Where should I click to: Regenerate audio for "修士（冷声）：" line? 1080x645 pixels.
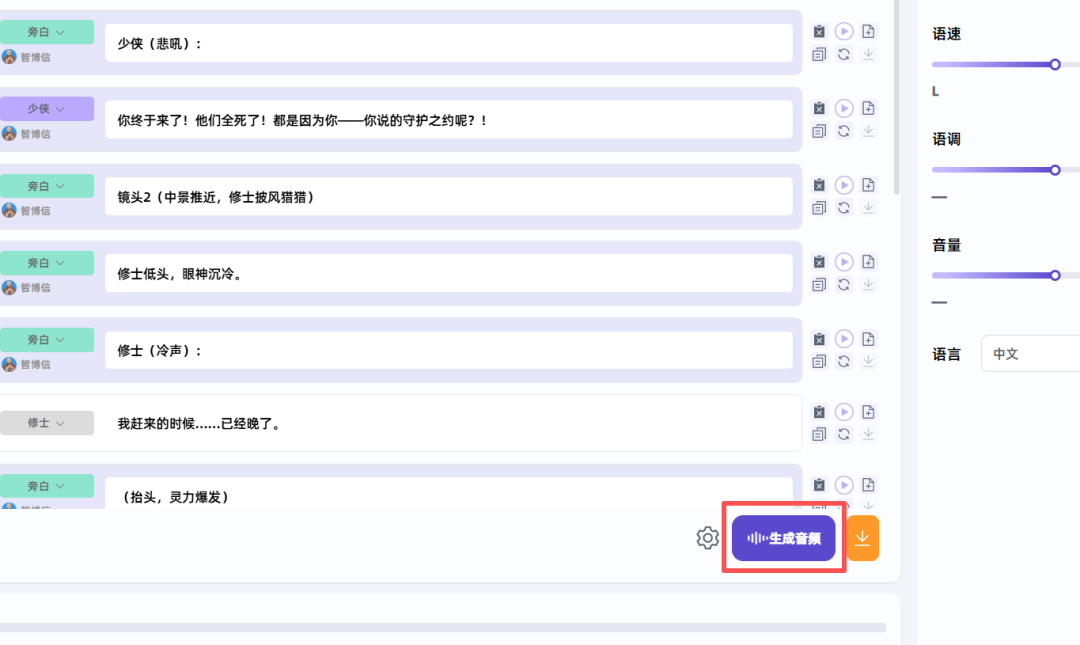[x=844, y=362]
